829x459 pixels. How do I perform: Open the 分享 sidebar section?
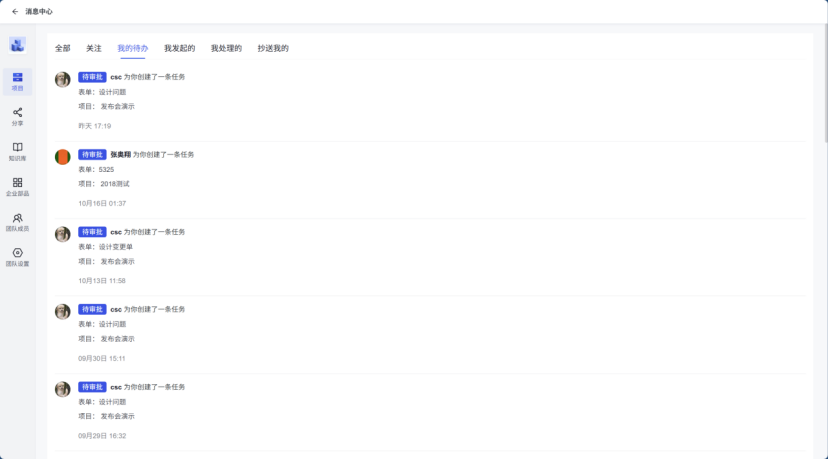(x=17, y=117)
